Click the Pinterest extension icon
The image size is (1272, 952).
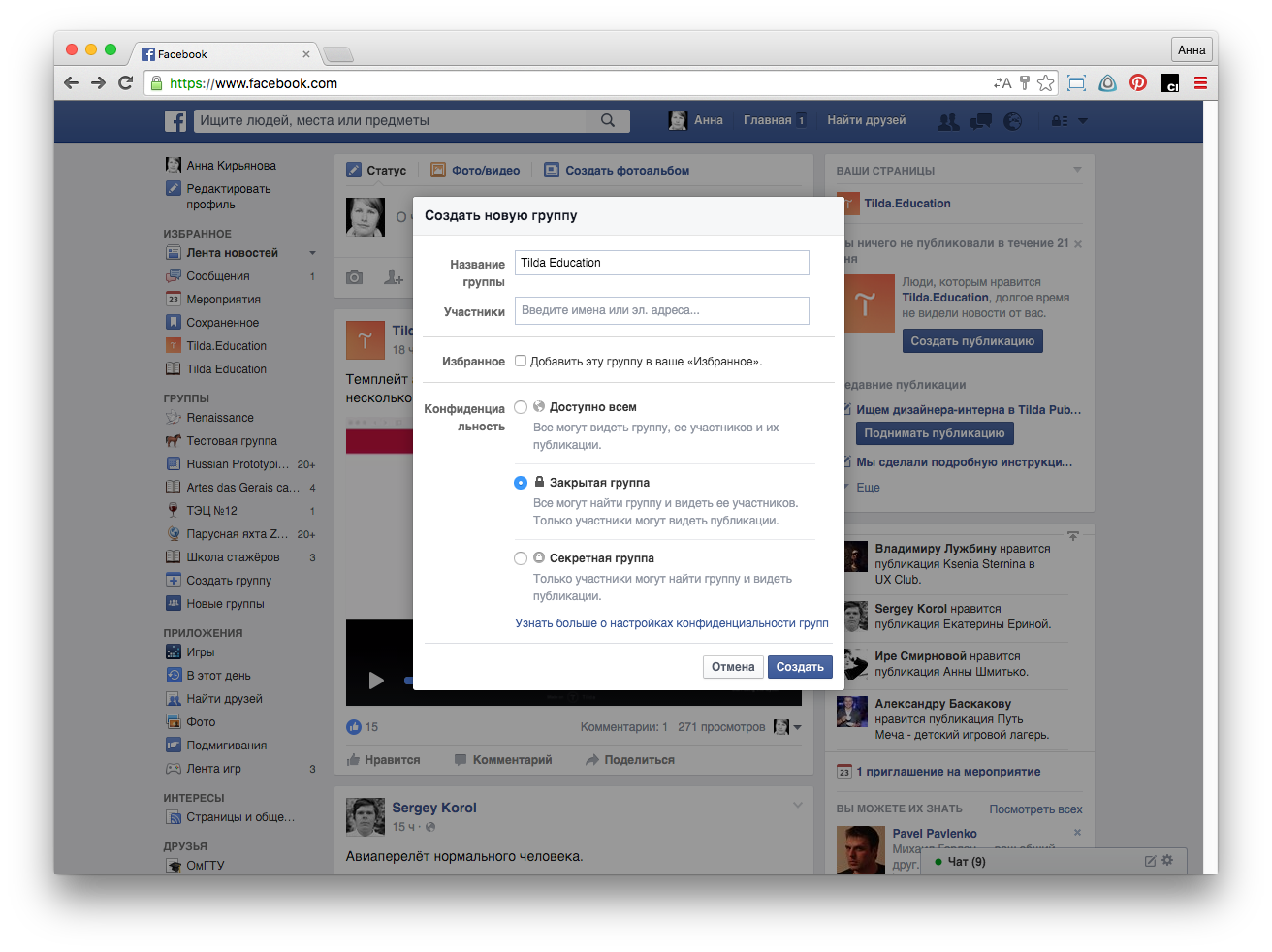[1138, 83]
